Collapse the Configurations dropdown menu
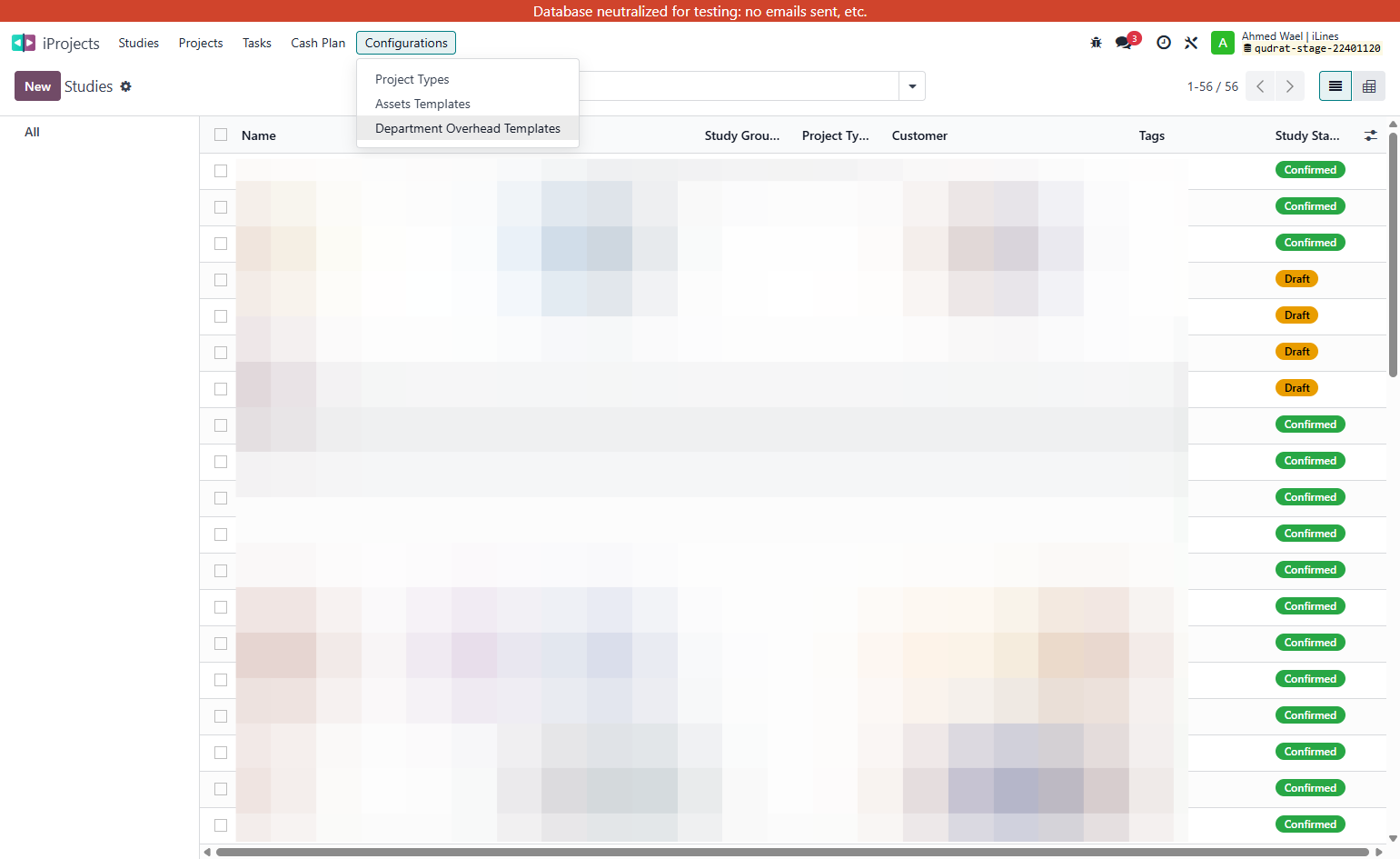 click(x=406, y=43)
